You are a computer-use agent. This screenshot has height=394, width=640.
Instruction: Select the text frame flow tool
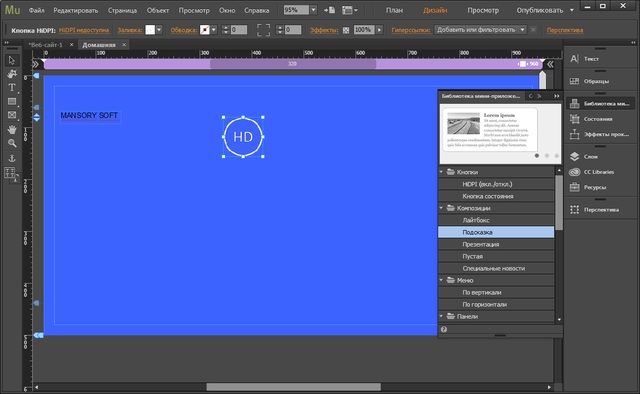coord(11,173)
